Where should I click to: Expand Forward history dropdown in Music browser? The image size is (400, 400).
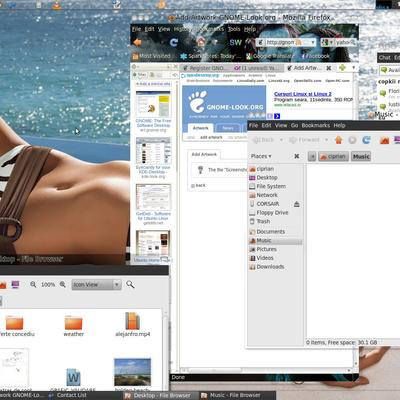tap(326, 140)
